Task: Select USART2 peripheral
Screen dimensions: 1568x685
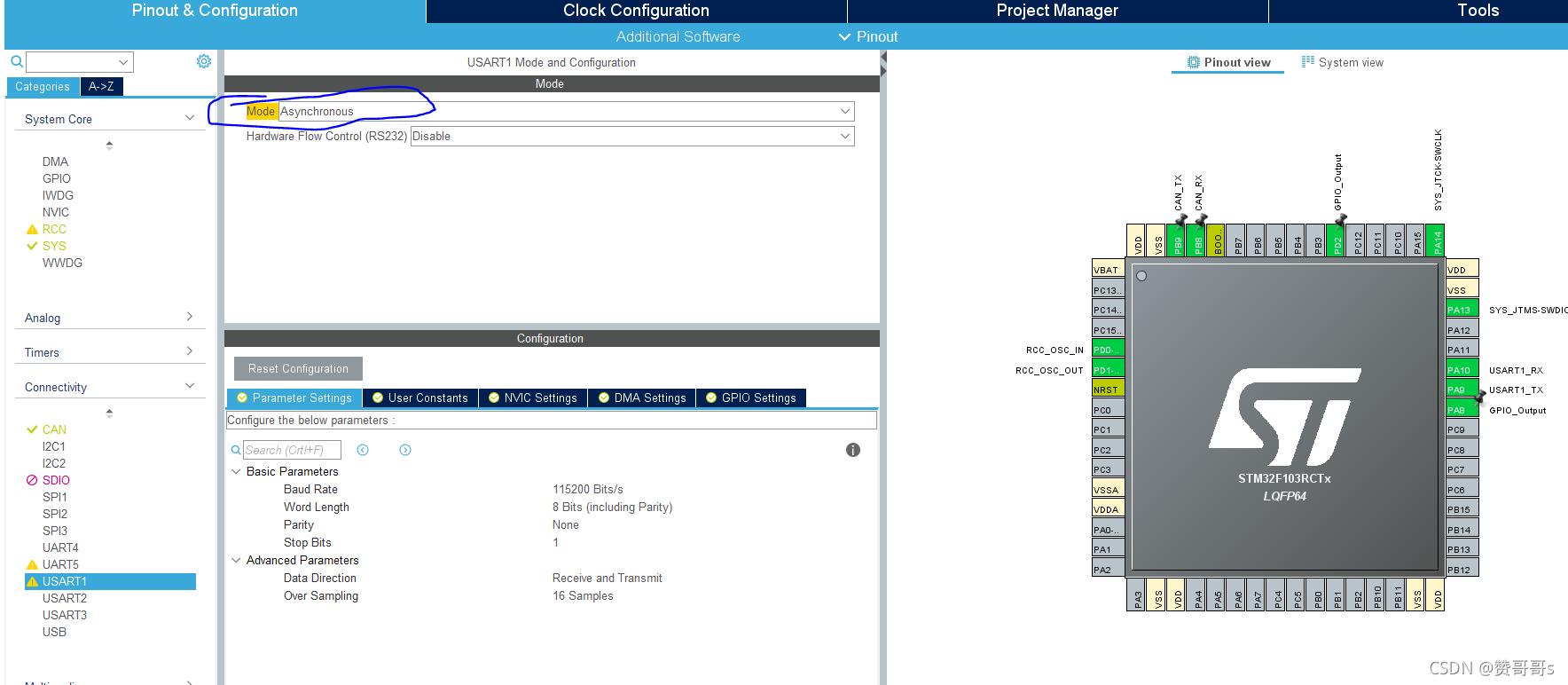Action: [x=65, y=598]
